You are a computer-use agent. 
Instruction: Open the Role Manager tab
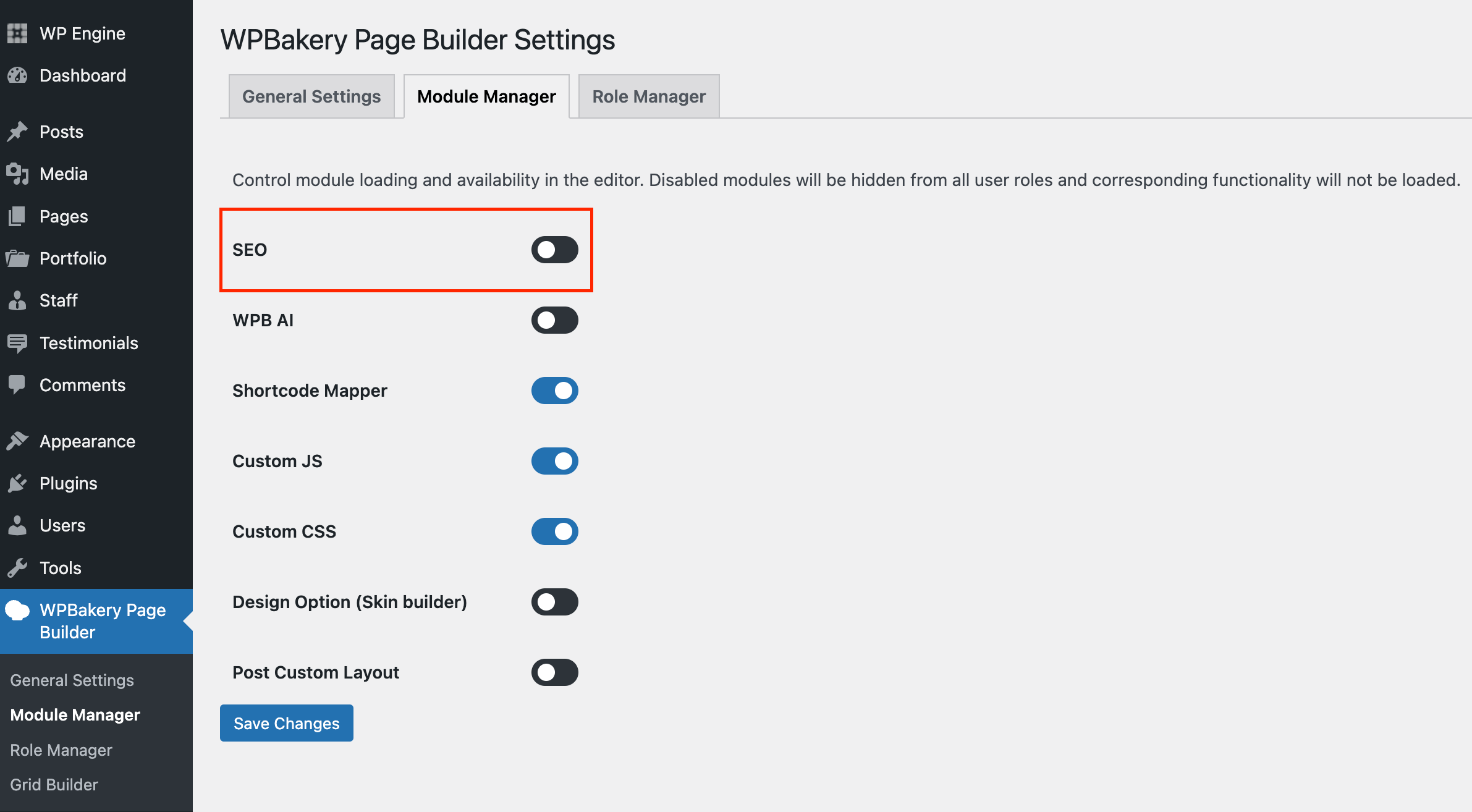649,96
